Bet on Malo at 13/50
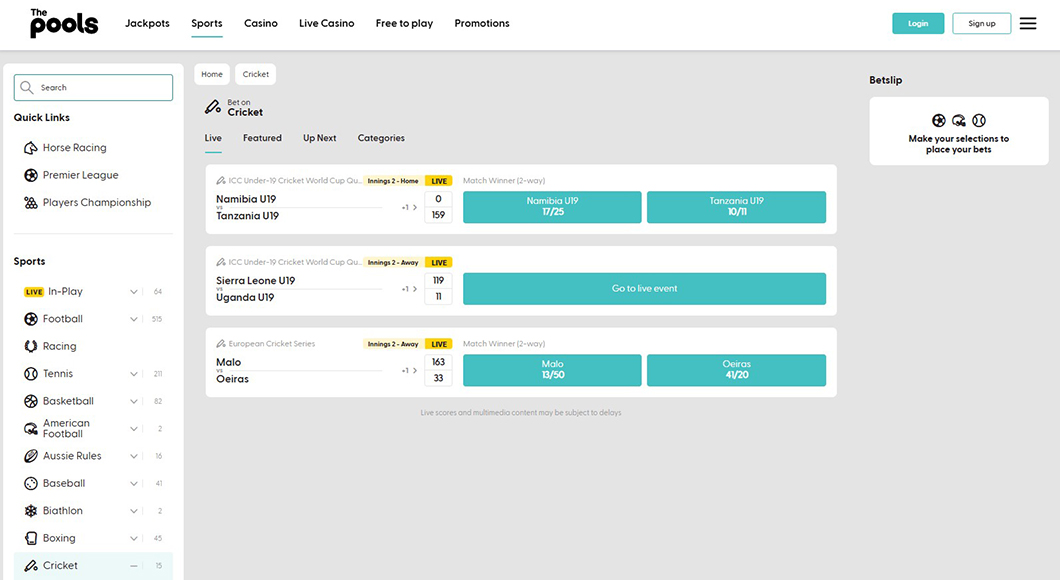Image resolution: width=1060 pixels, height=580 pixels. (552, 370)
